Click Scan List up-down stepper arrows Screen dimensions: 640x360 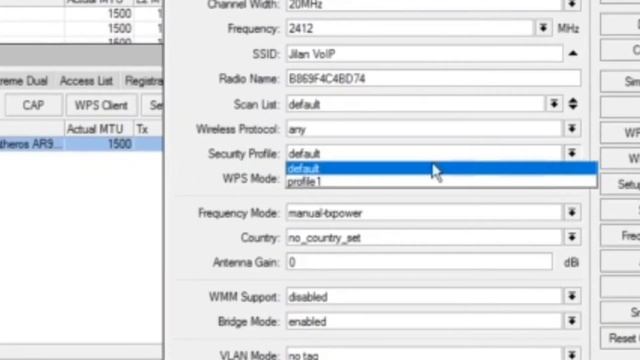point(573,104)
